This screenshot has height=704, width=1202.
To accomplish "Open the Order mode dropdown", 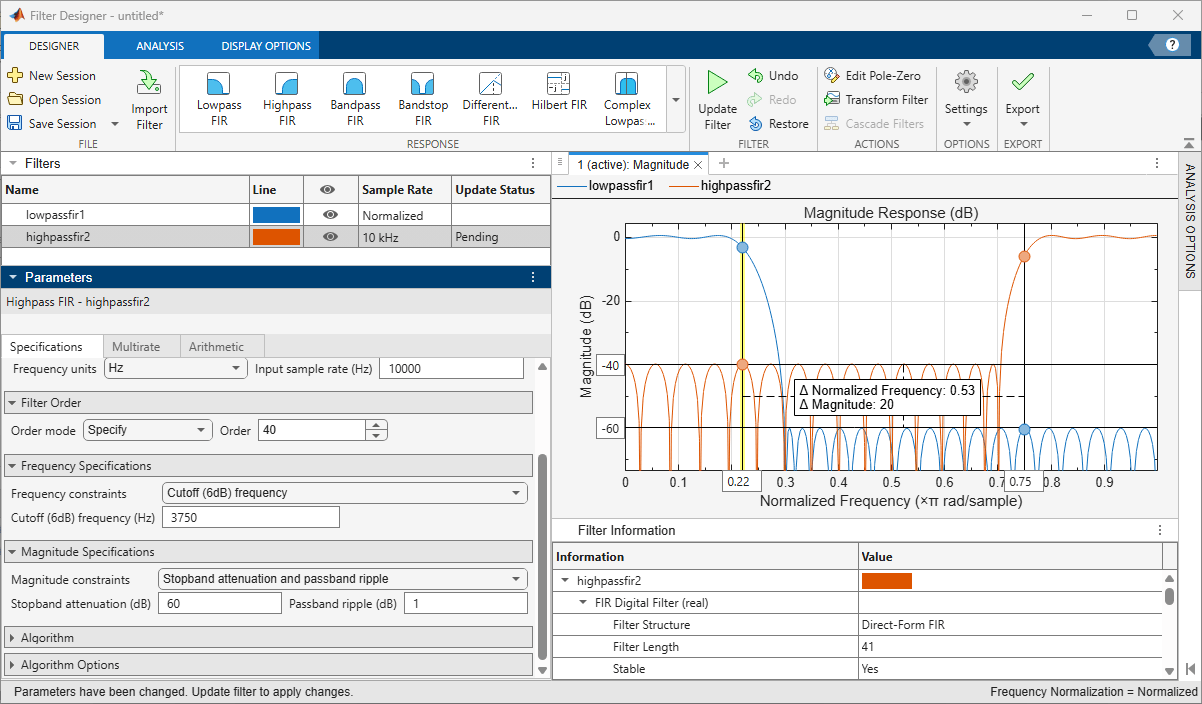I will 148,430.
